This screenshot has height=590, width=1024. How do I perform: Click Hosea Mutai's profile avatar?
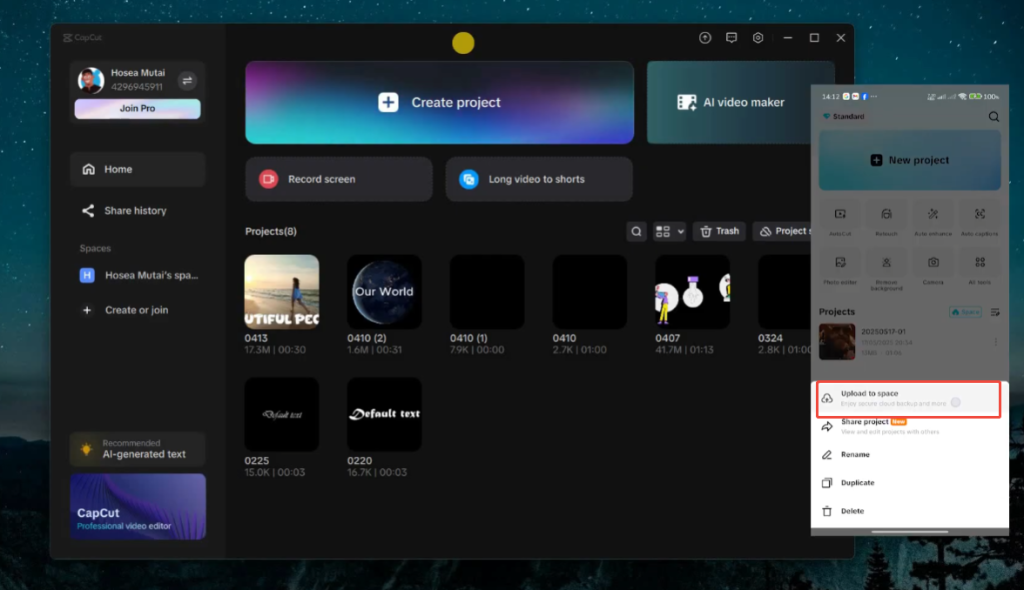[x=91, y=80]
